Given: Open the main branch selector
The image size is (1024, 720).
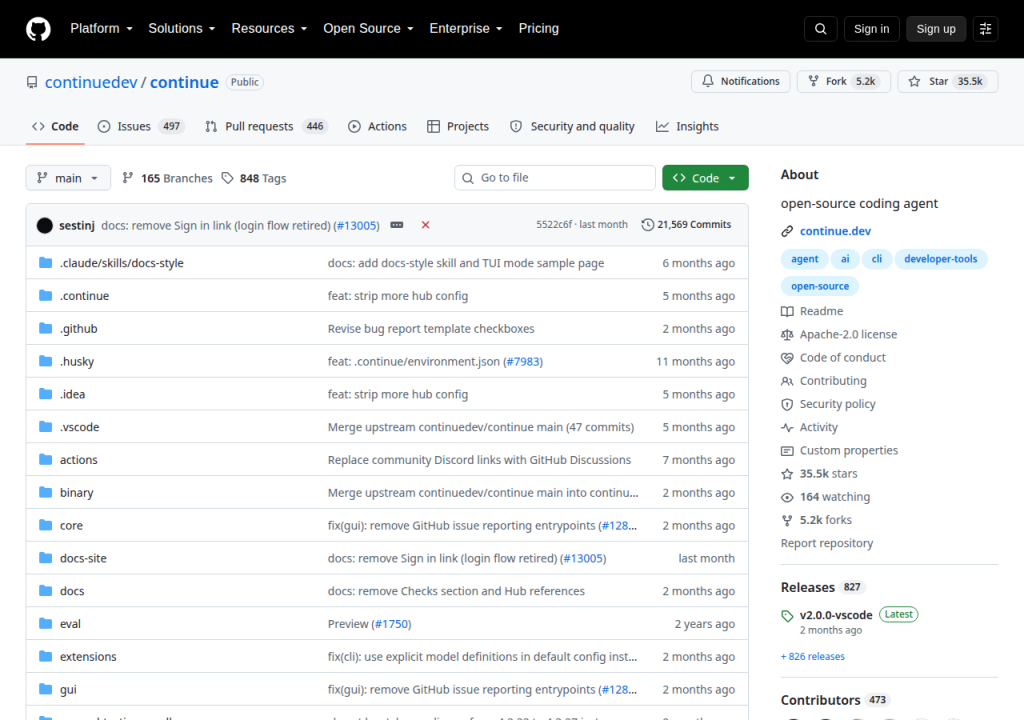Looking at the screenshot, I should coord(68,178).
